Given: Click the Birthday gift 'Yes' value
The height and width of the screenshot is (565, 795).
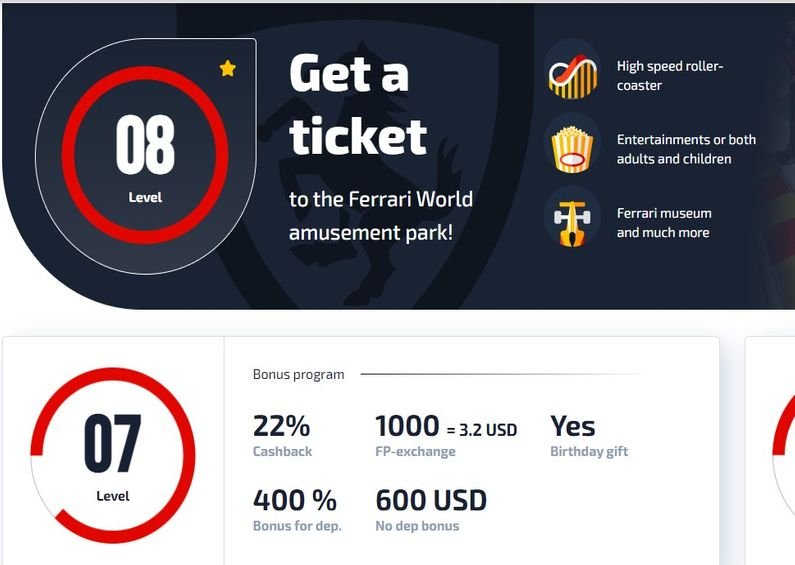Looking at the screenshot, I should pos(573,427).
